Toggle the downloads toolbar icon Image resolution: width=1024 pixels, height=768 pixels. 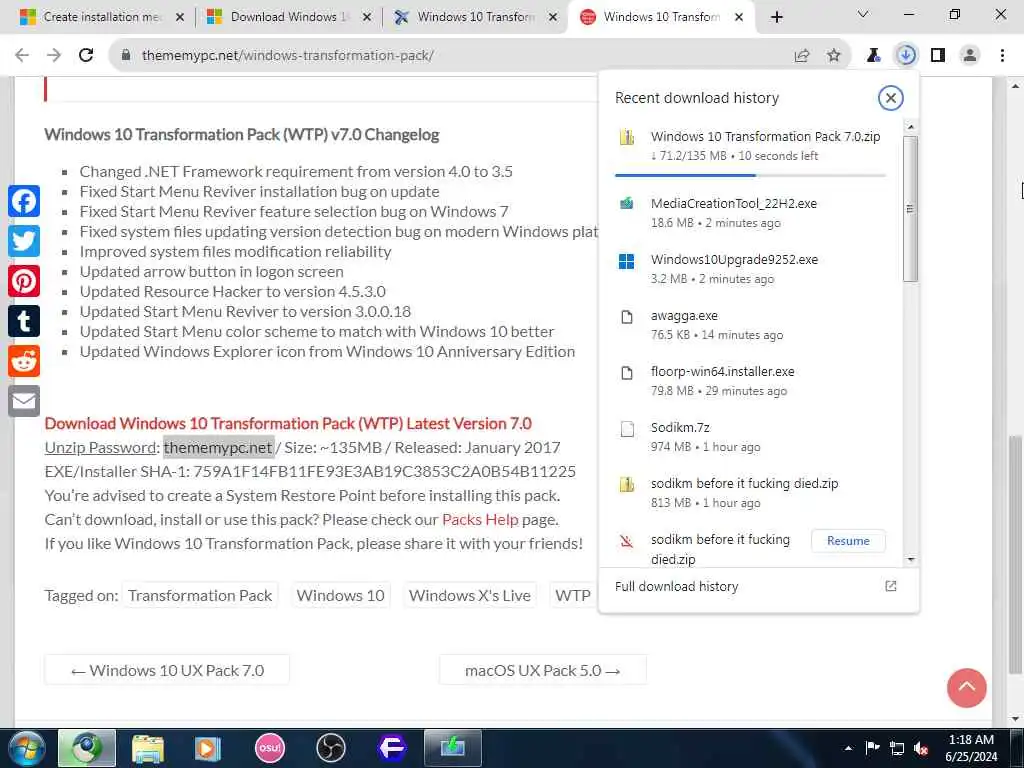click(x=906, y=56)
